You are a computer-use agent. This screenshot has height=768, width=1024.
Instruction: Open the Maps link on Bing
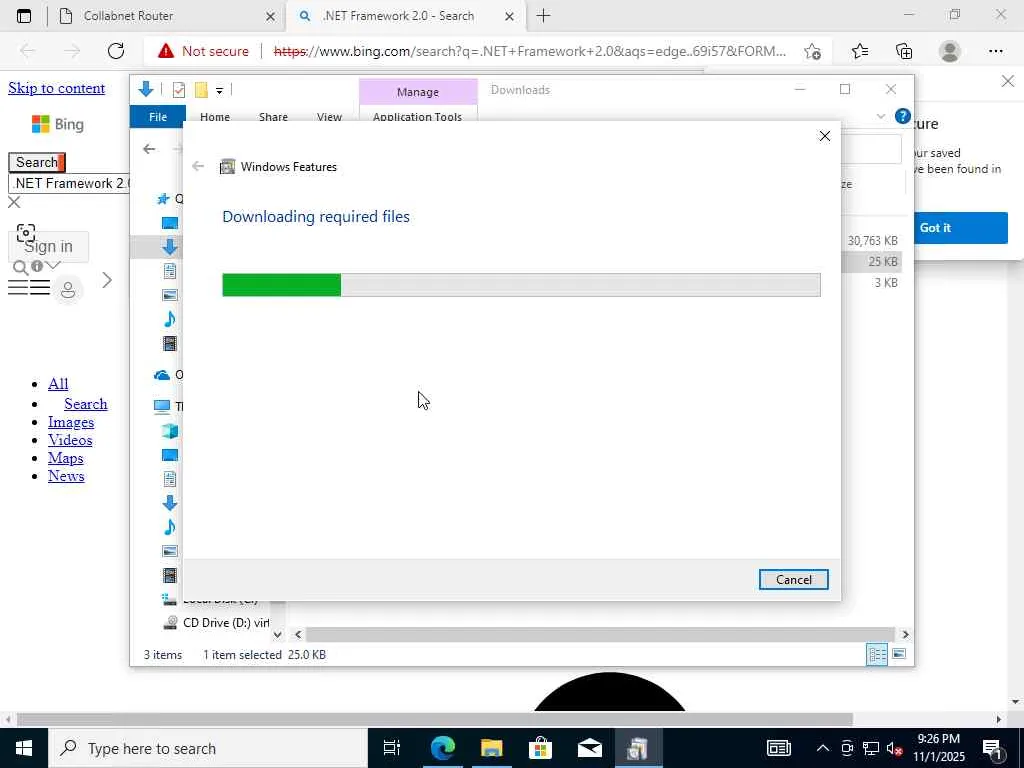(65, 458)
